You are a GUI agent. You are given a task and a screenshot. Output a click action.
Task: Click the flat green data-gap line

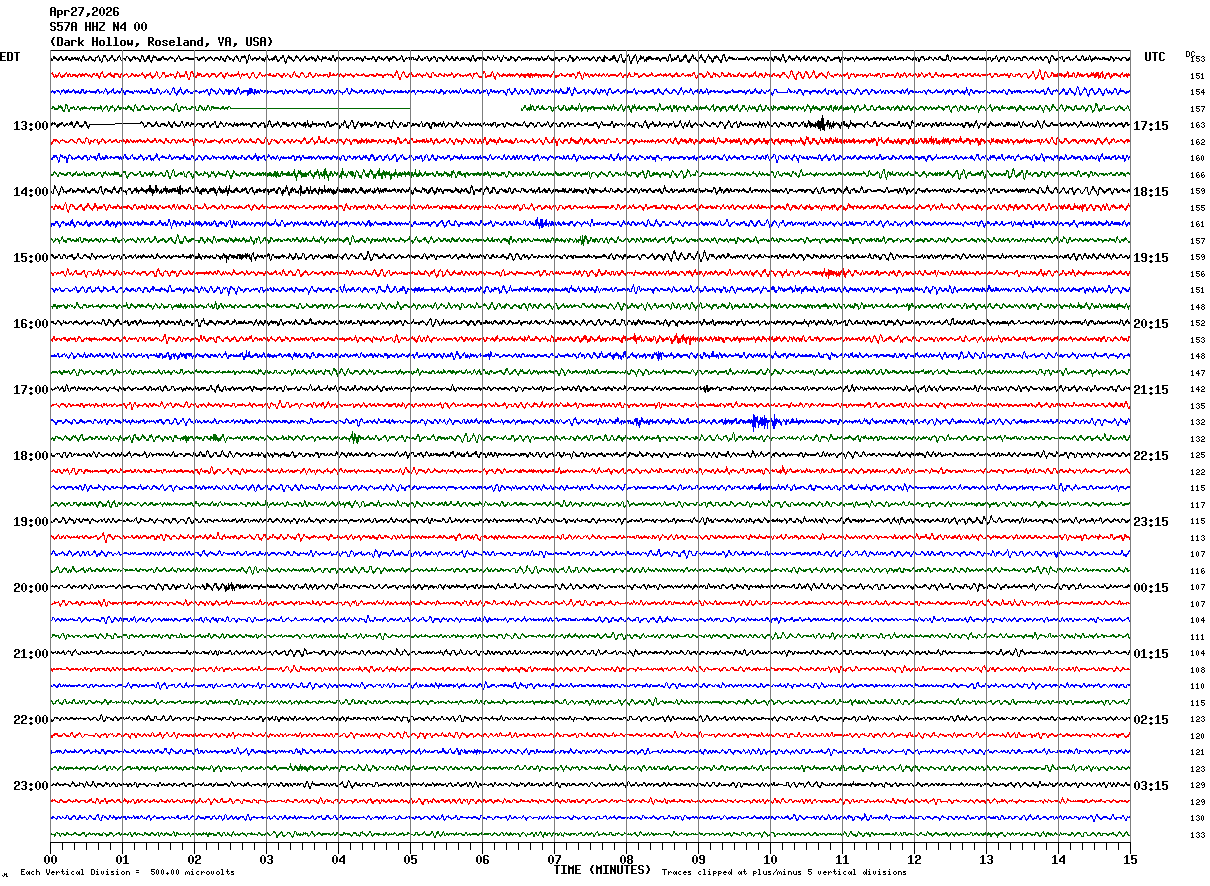click(320, 108)
